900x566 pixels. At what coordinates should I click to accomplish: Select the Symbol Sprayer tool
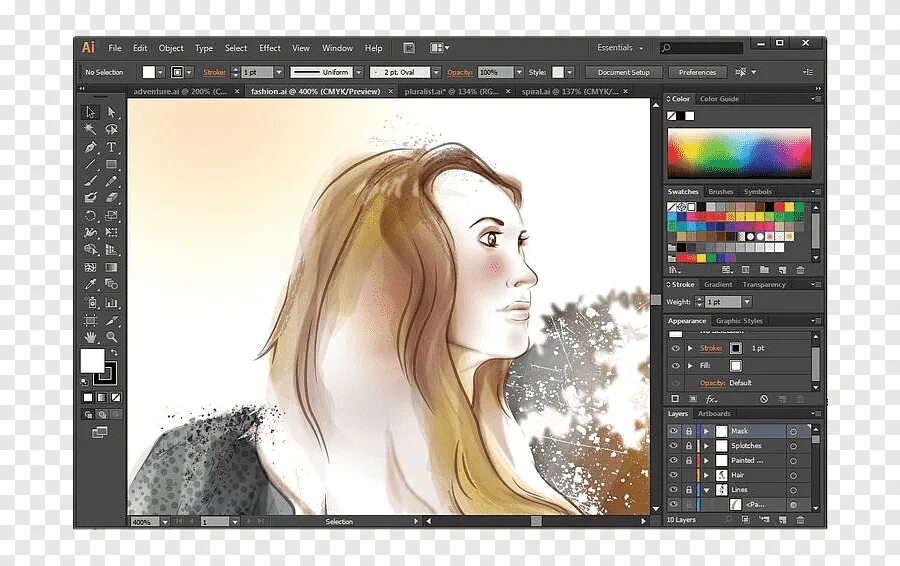click(x=90, y=303)
